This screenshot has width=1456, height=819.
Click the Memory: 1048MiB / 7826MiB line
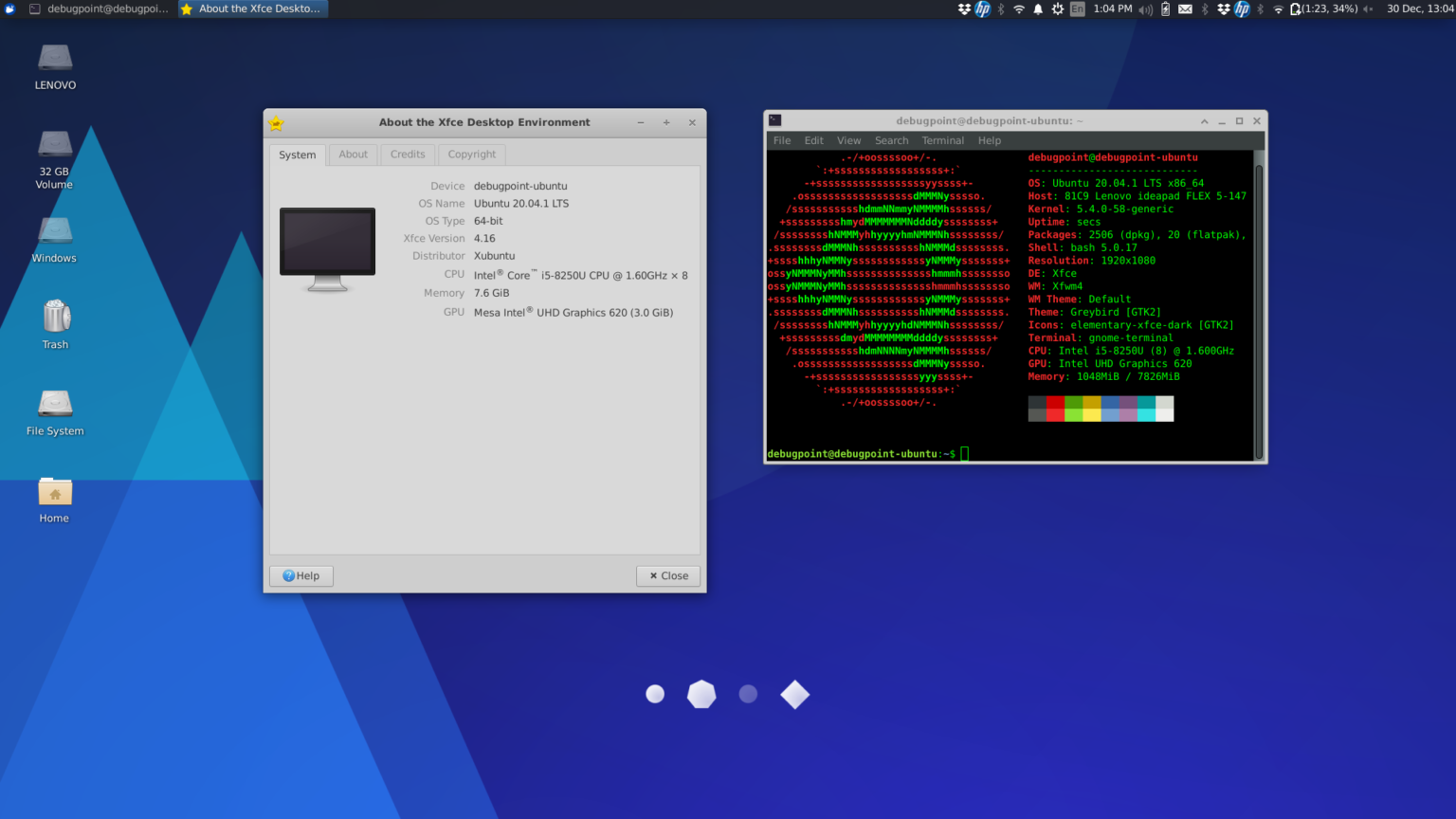click(x=1104, y=376)
